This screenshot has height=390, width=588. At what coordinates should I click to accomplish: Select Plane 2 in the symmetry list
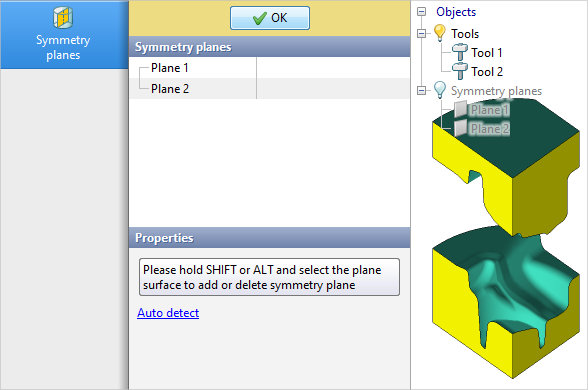[170, 89]
